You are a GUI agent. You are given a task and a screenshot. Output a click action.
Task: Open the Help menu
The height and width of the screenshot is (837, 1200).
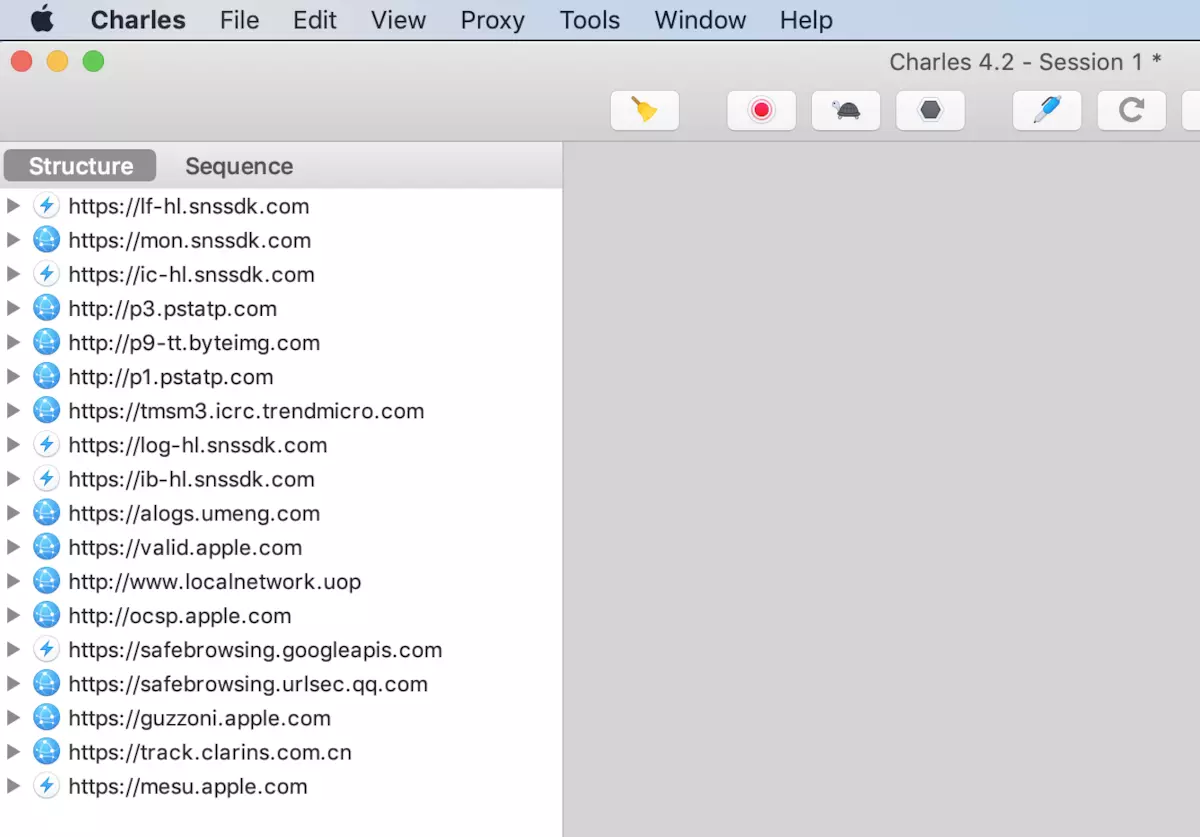click(x=806, y=20)
